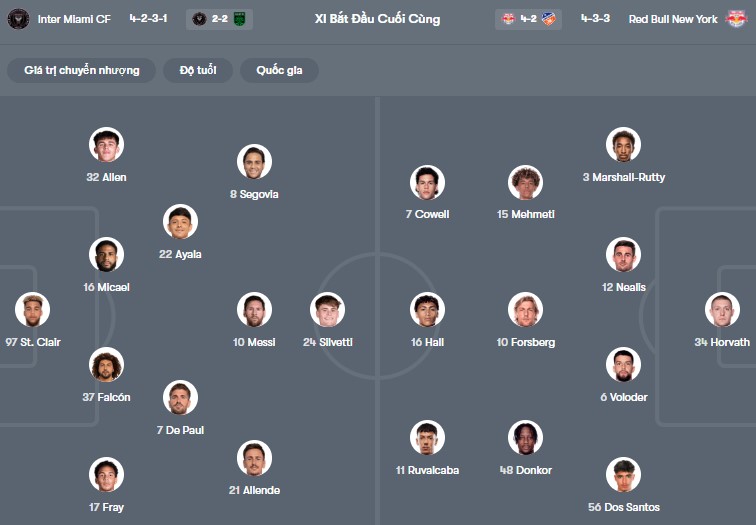Click Silvetti's player photo
Image resolution: width=756 pixels, height=525 pixels.
pos(327,310)
